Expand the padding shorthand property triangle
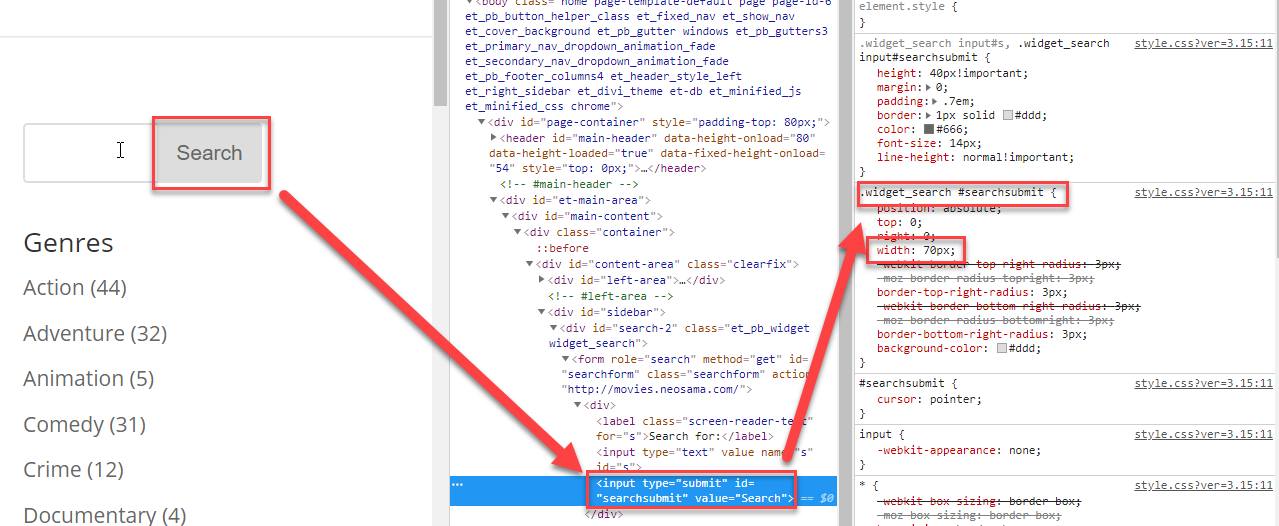 click(x=934, y=101)
